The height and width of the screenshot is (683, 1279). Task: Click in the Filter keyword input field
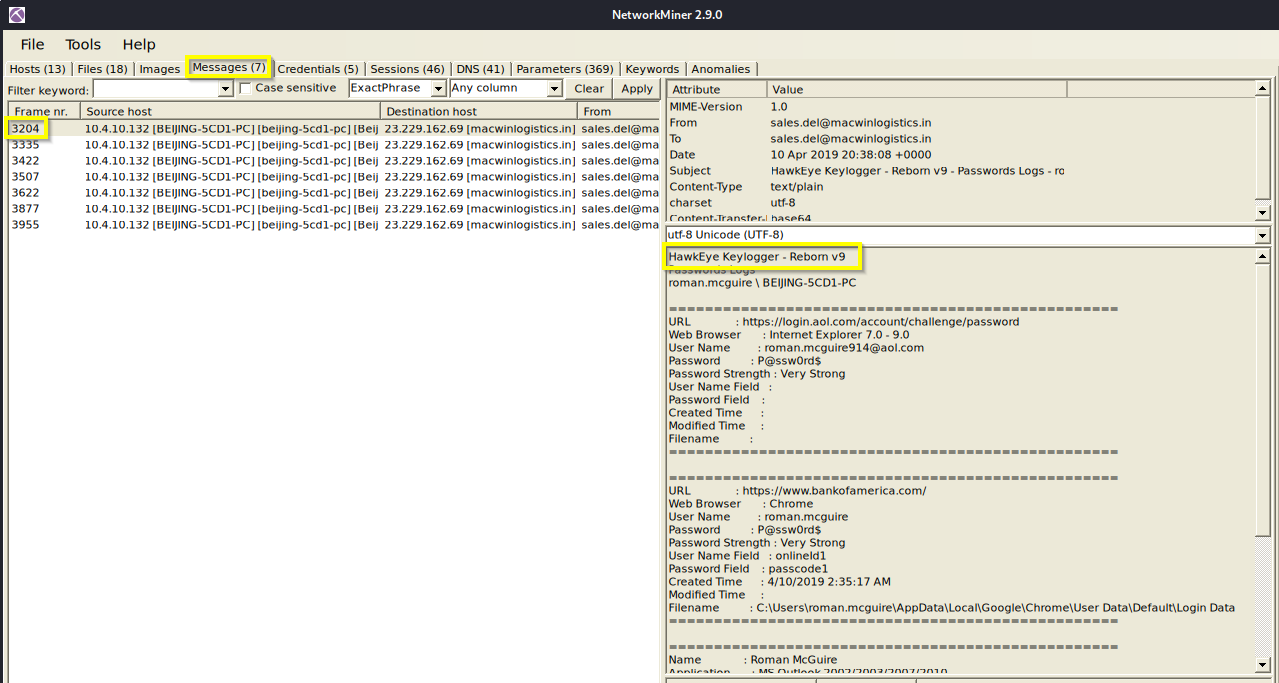155,89
